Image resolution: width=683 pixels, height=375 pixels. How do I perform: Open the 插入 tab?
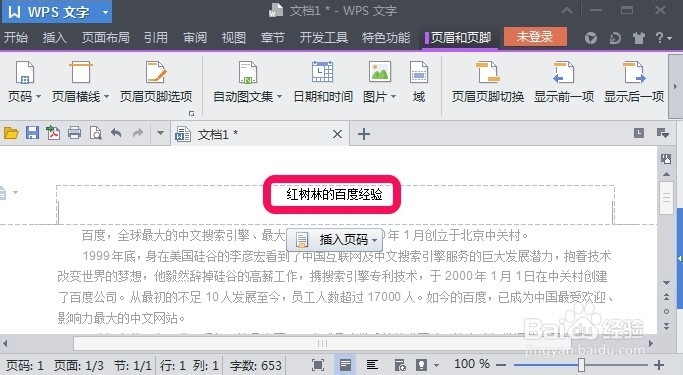point(54,38)
